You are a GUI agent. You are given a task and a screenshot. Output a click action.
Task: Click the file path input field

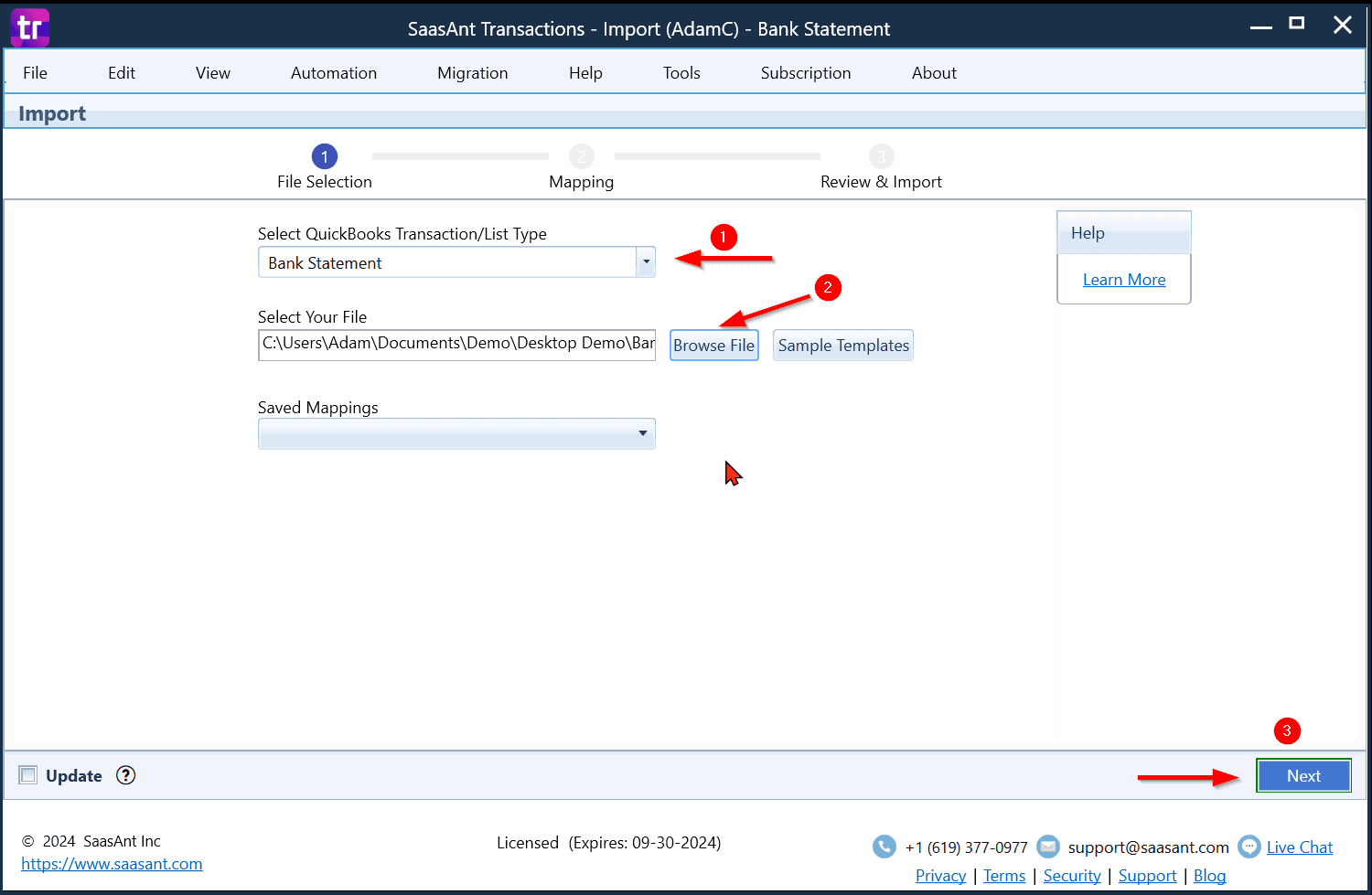coord(457,345)
